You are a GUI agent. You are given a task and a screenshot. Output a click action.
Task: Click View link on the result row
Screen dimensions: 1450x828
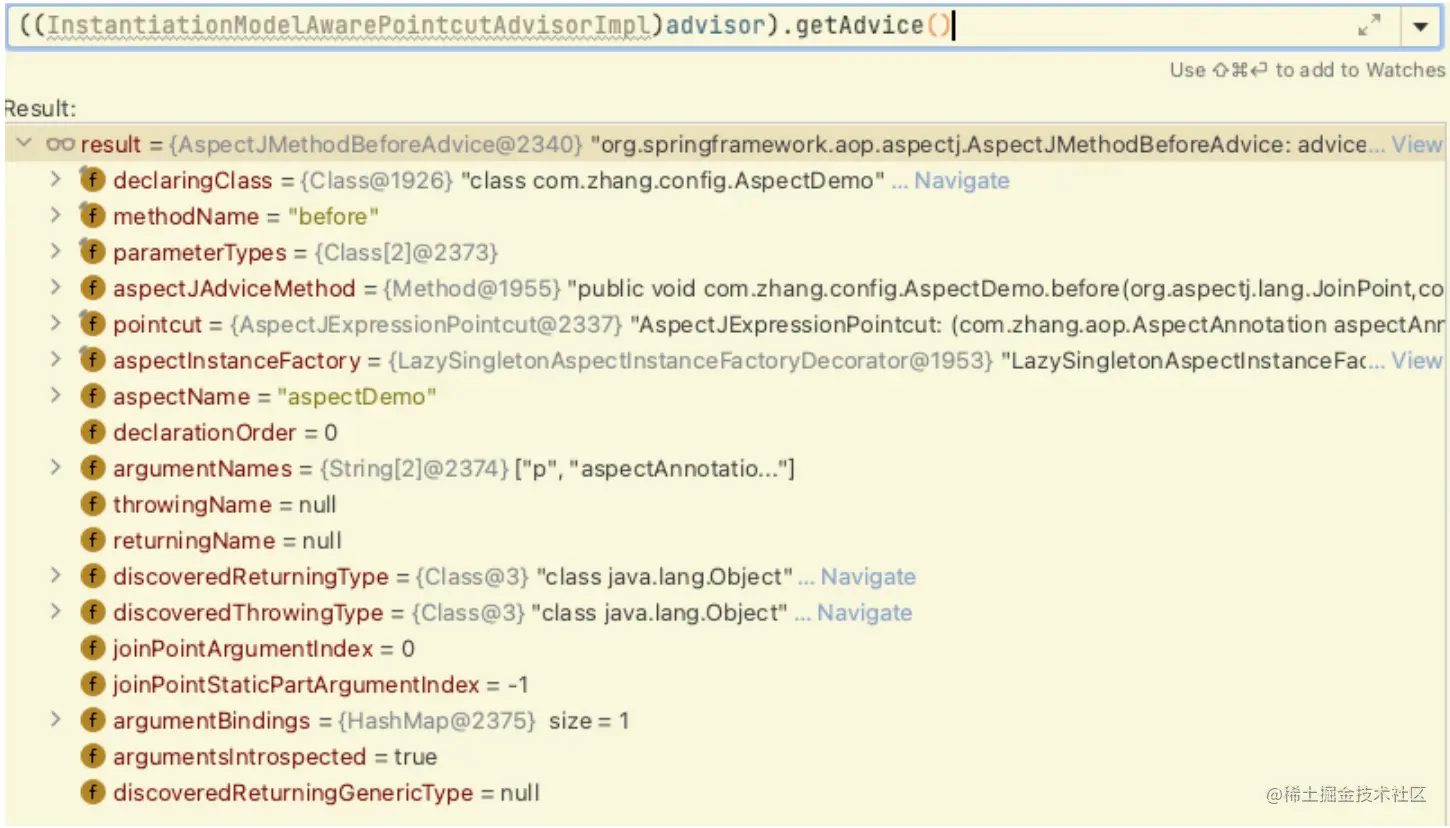[x=1418, y=145]
